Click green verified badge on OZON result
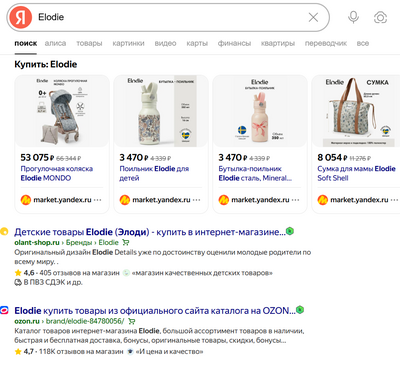Screen dimensions: 400x367 tap(300, 310)
